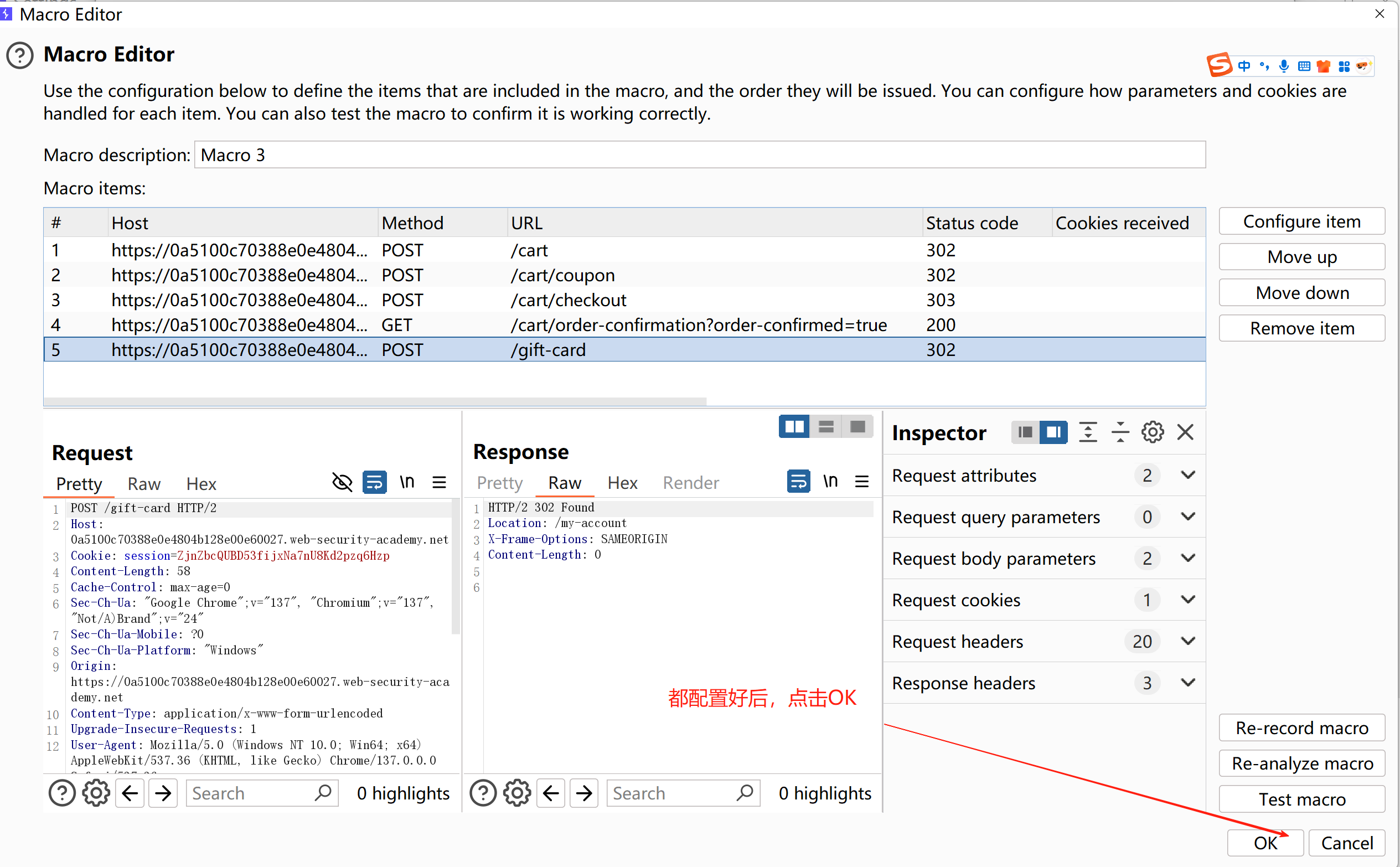
Task: Click the Test macro button
Action: coord(1301,799)
